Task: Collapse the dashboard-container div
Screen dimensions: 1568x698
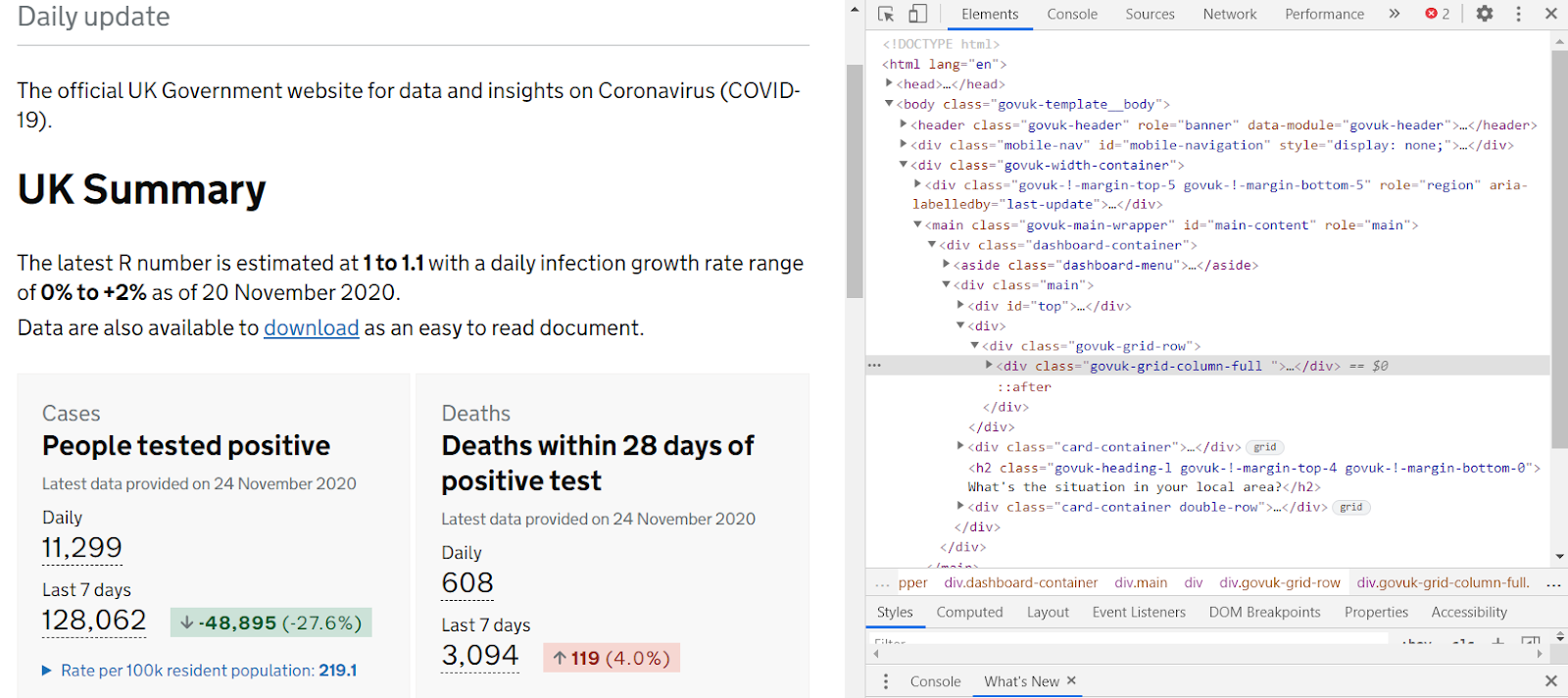Action: click(932, 244)
